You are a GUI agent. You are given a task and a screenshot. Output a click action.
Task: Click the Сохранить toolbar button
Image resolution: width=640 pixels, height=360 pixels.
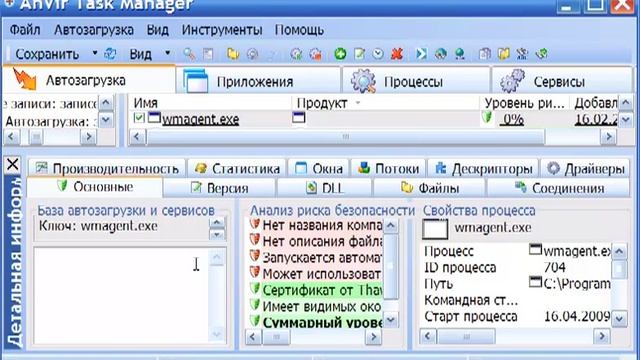point(47,54)
